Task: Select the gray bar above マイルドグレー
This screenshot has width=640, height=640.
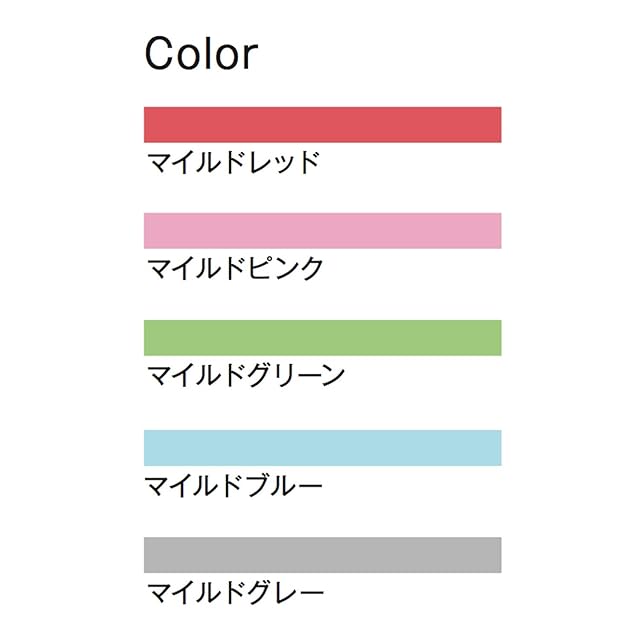Action: pos(322,555)
